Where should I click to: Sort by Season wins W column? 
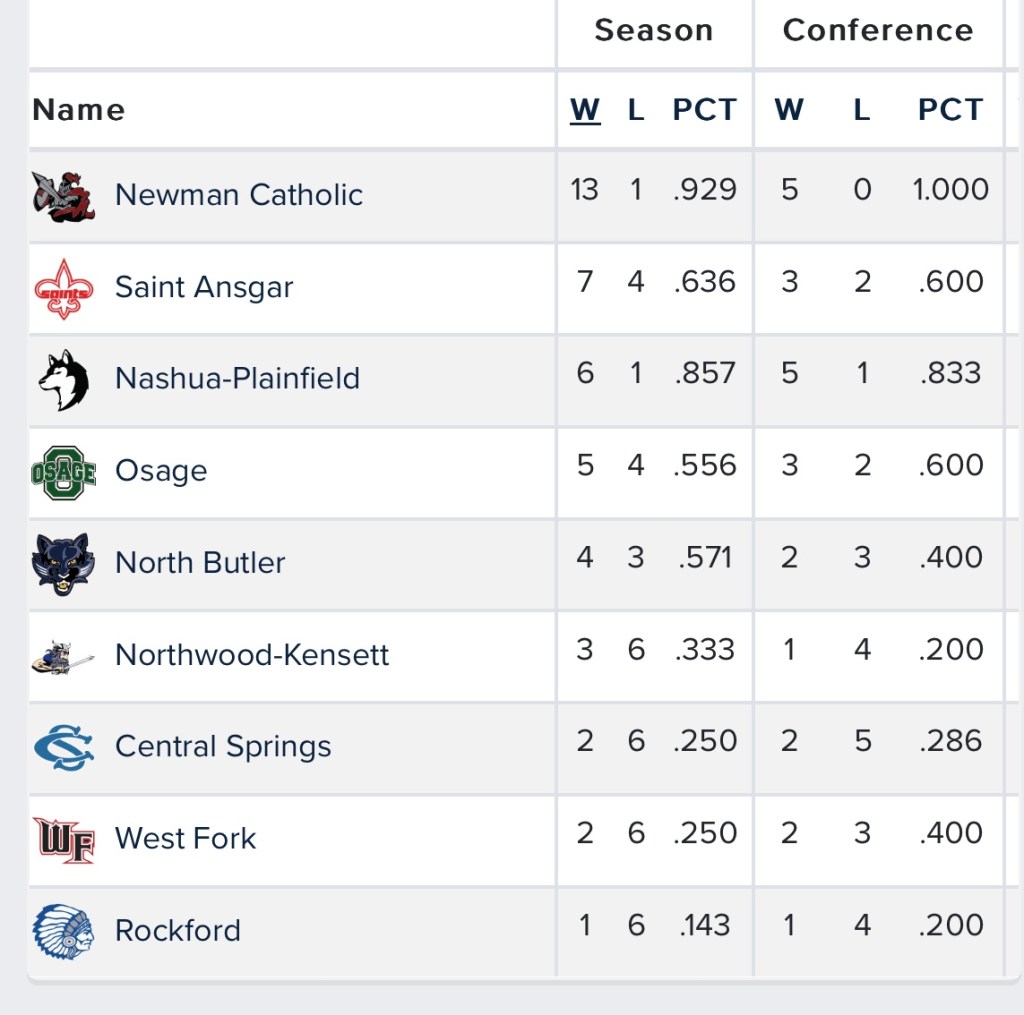(x=585, y=110)
